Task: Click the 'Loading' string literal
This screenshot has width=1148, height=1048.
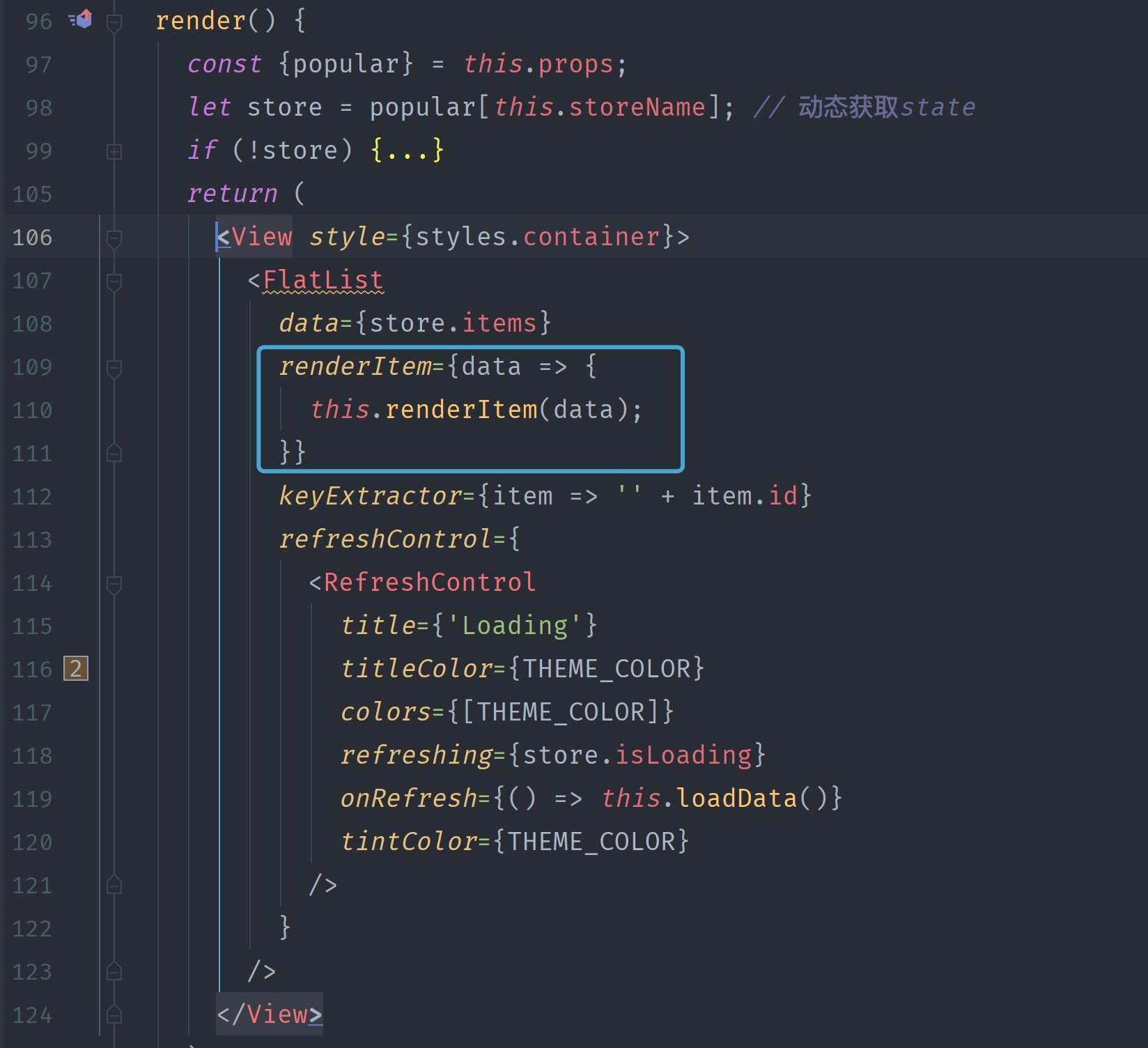Action: click(515, 626)
